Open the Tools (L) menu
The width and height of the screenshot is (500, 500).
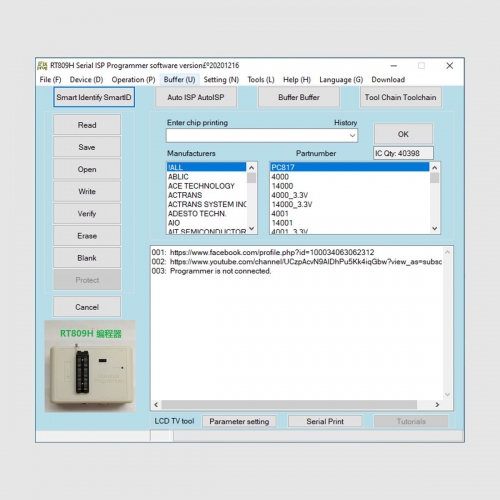click(x=261, y=80)
